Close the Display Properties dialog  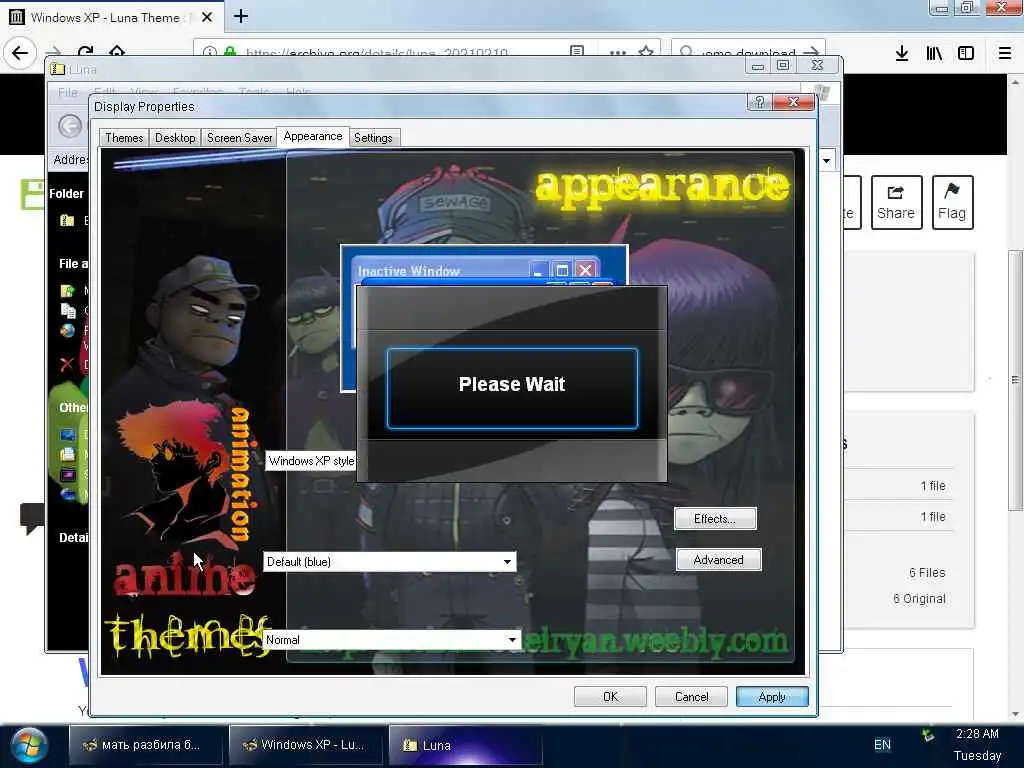793,102
